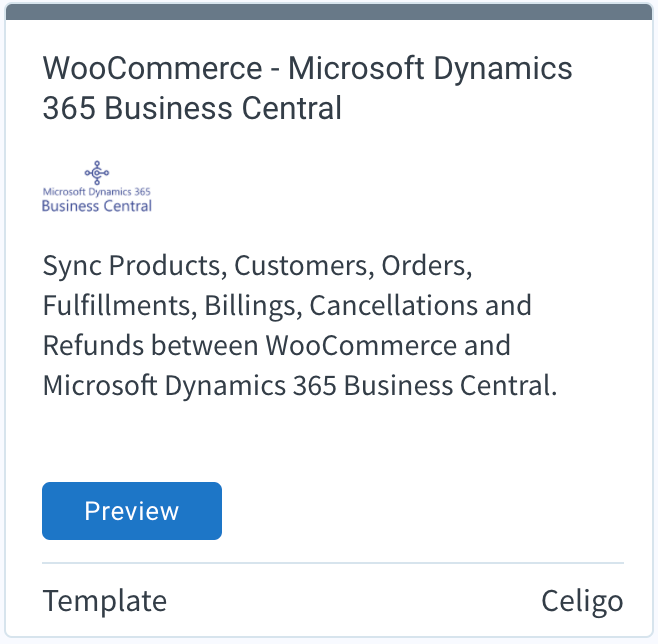Click the gray header bar atop the card

point(329,12)
